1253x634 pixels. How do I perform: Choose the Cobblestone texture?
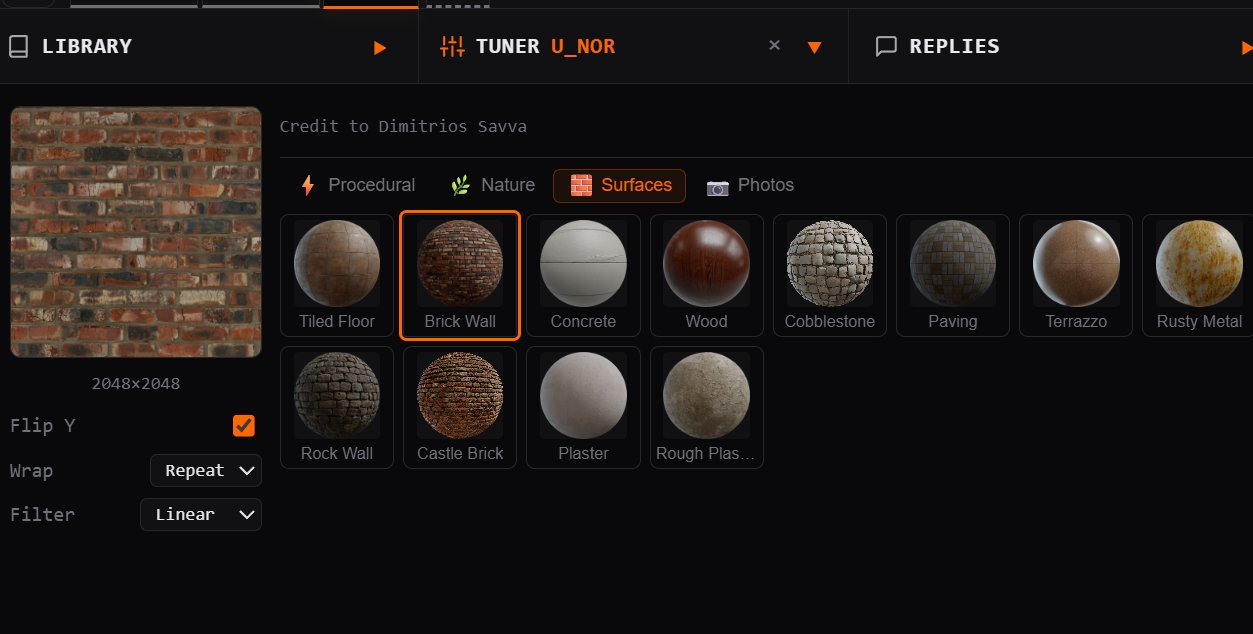pos(829,275)
